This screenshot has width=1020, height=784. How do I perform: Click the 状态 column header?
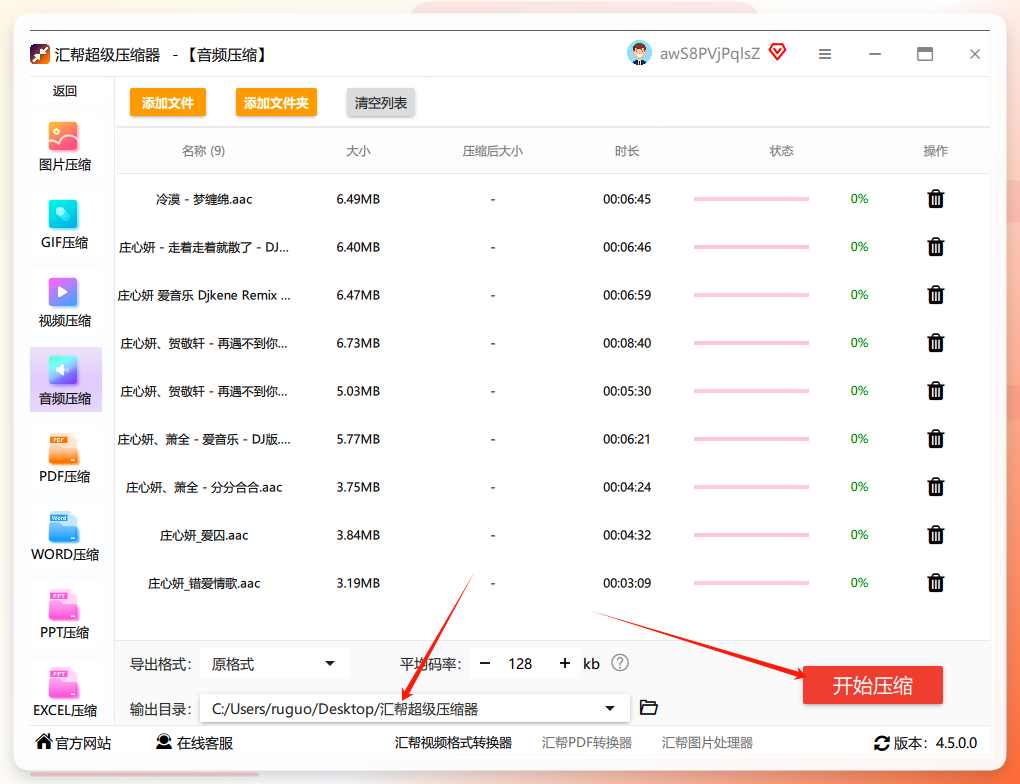coord(781,151)
